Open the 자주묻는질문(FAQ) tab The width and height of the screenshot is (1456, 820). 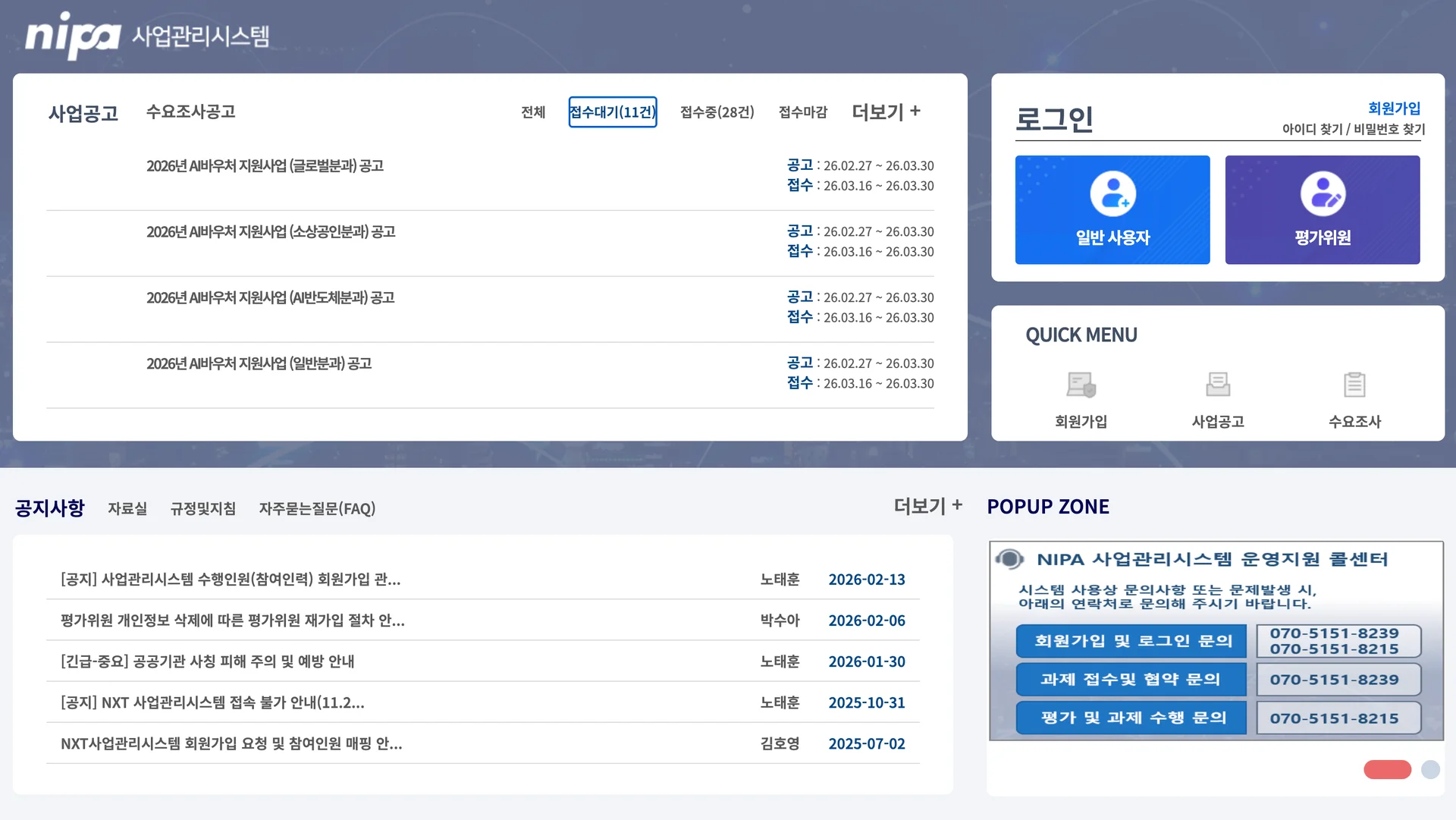point(317,508)
